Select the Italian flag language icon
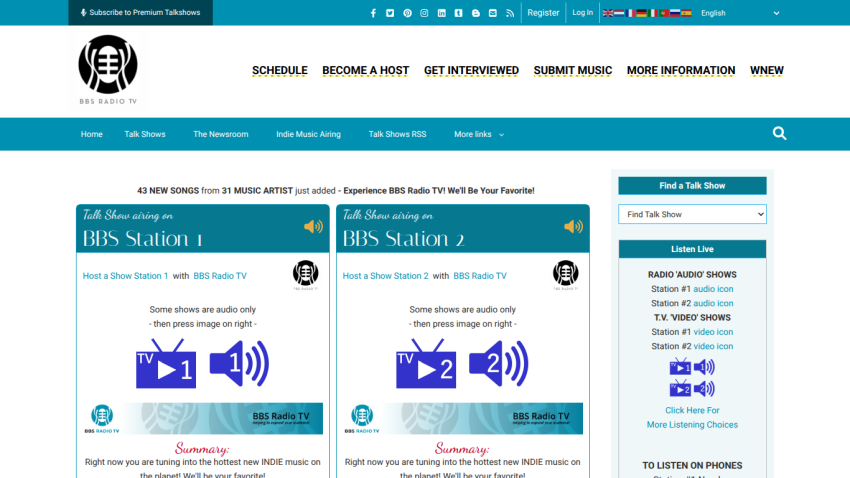The width and height of the screenshot is (850, 478). (653, 13)
